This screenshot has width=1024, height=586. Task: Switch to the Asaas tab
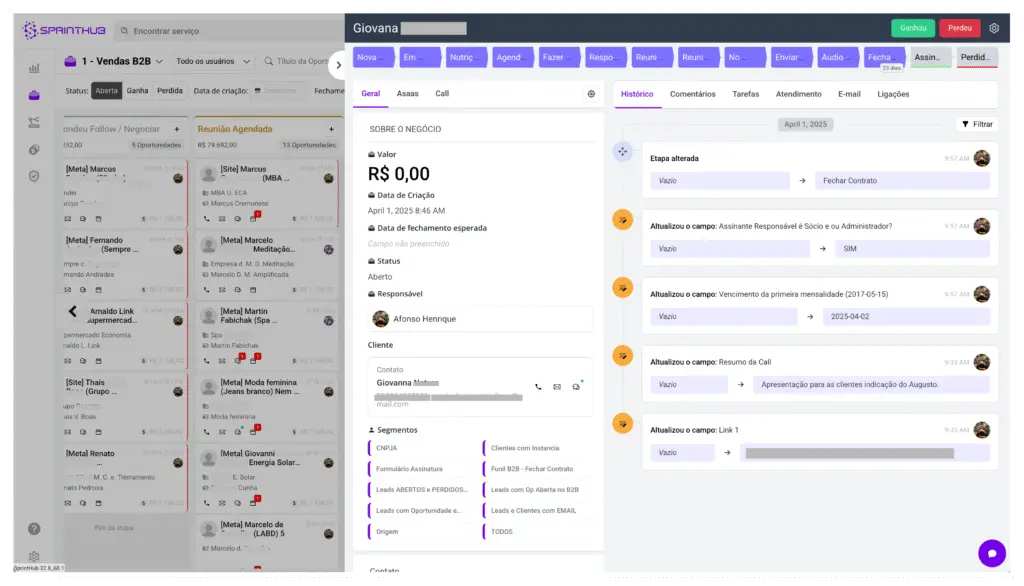pyautogui.click(x=408, y=94)
